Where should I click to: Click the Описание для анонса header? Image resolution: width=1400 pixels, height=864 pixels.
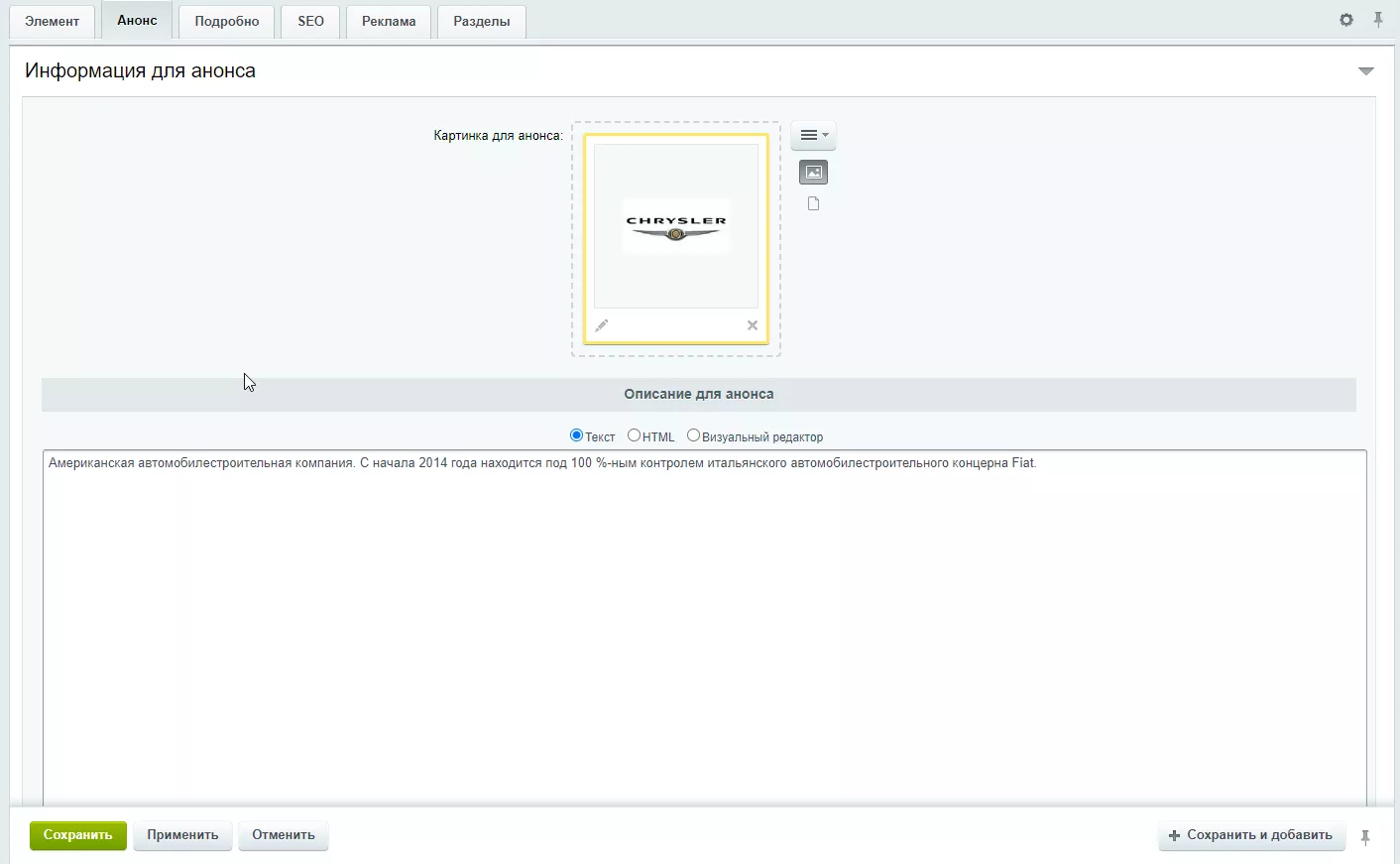click(699, 394)
